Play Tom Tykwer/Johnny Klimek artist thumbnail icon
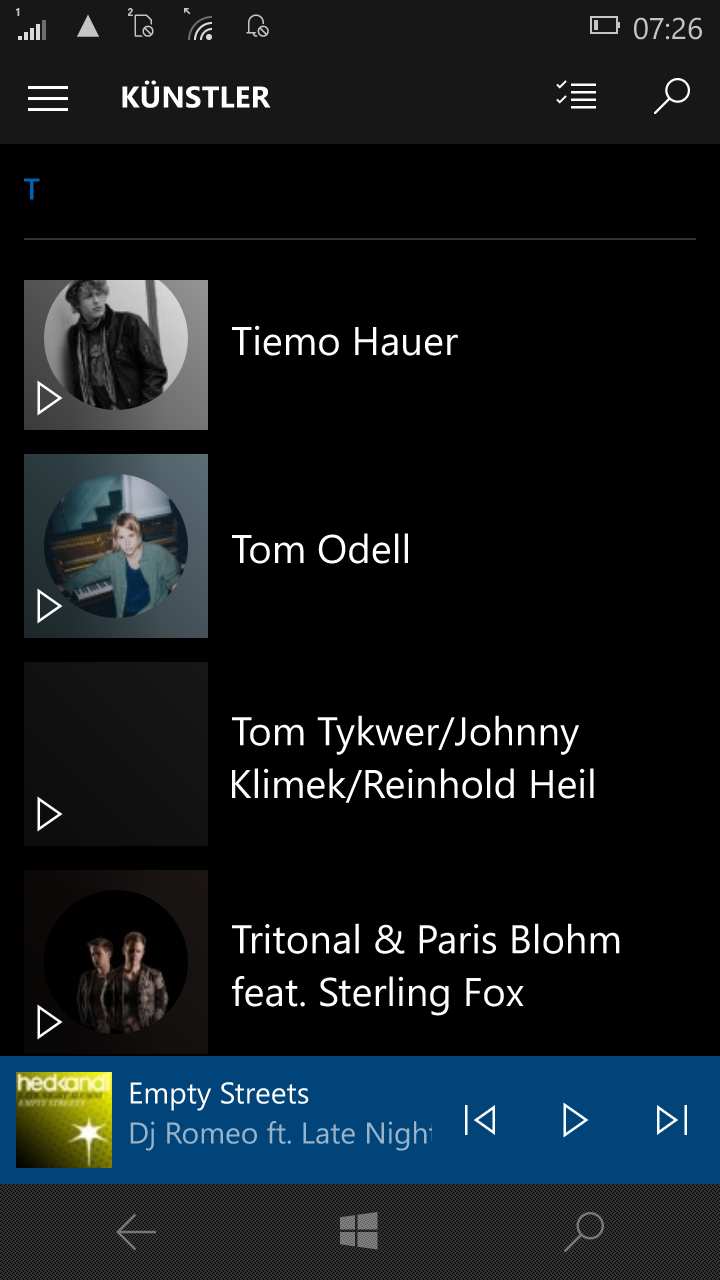Screen dimensions: 720x1280 click(49, 814)
